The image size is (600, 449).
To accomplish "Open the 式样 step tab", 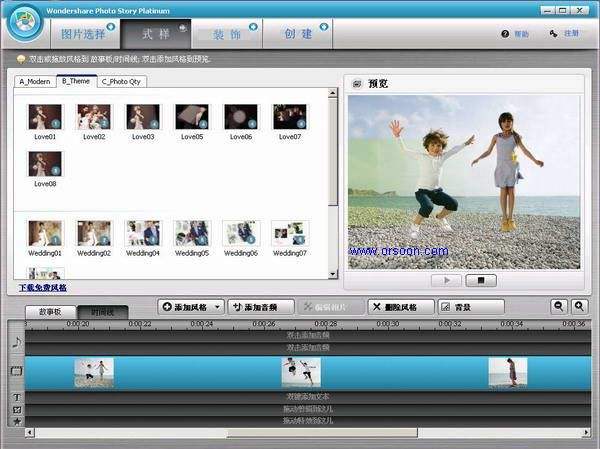I will point(156,34).
